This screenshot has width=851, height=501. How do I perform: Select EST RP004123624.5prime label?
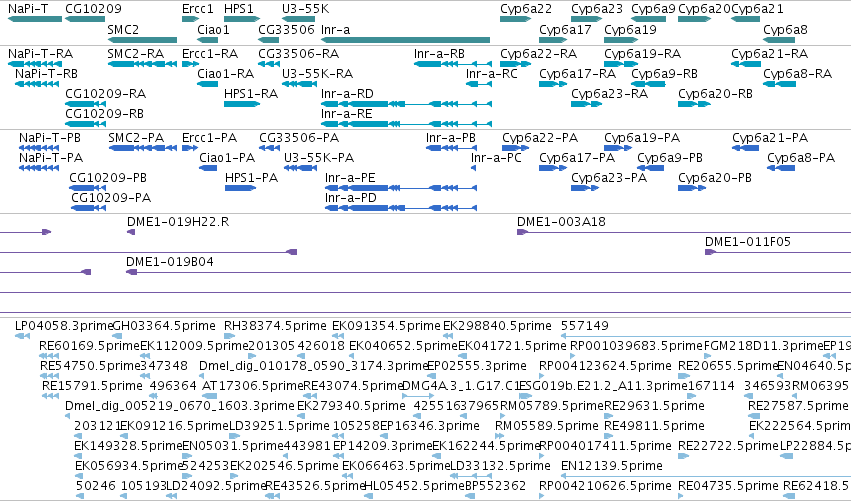[x=606, y=365]
